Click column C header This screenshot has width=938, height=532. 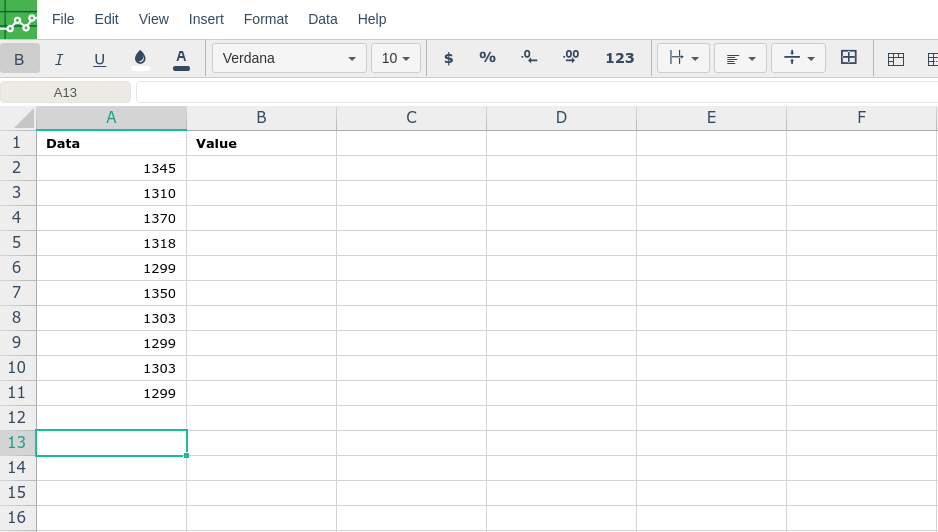pos(411,118)
